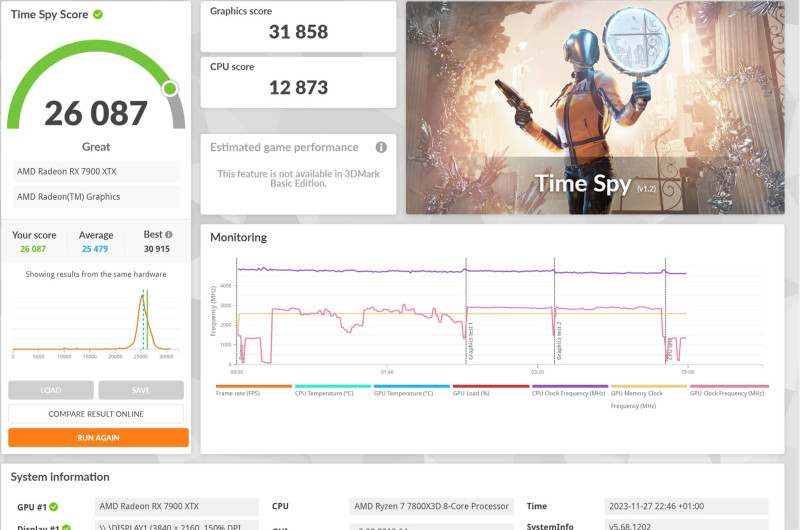Click the score distribution peak in the histogram
The image size is (800, 530).
click(142, 297)
